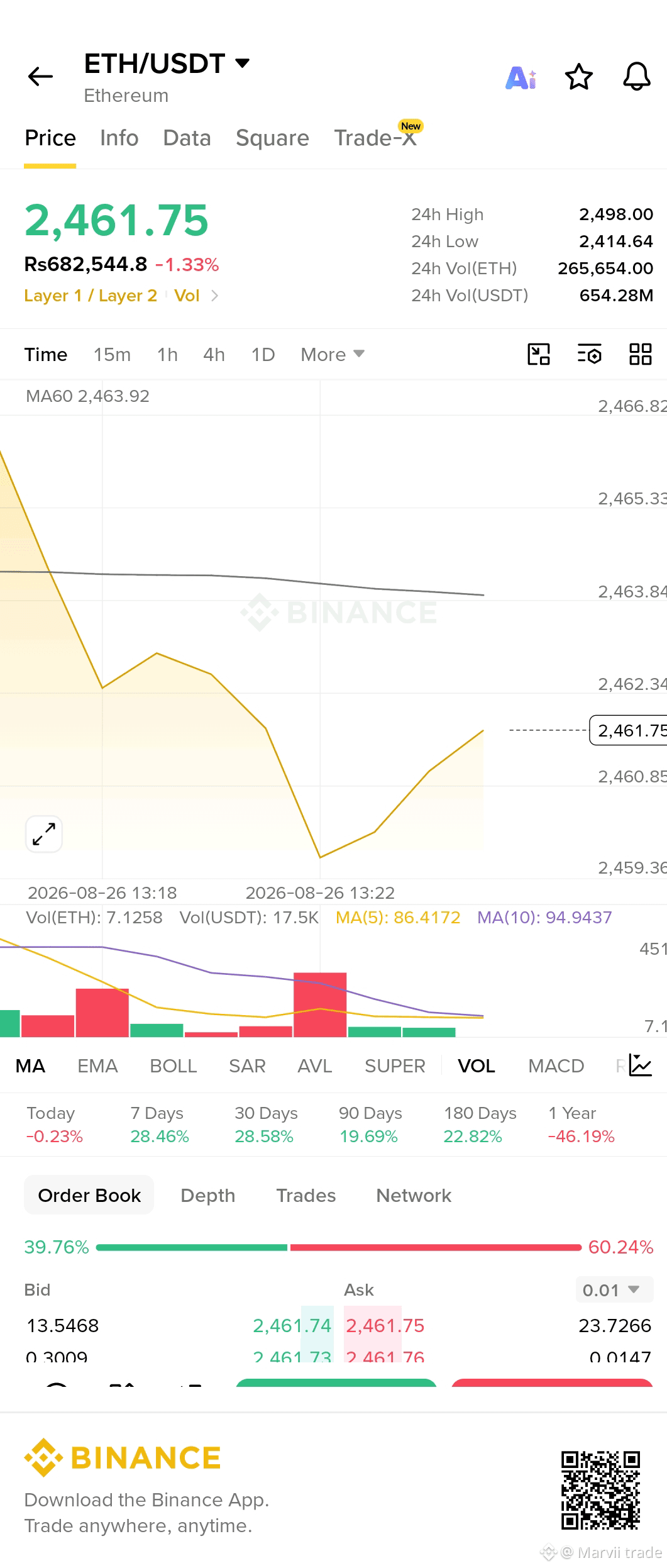Tap the MA(5): 86.4172 volume label
The image size is (667, 1568).
pyautogui.click(x=398, y=917)
